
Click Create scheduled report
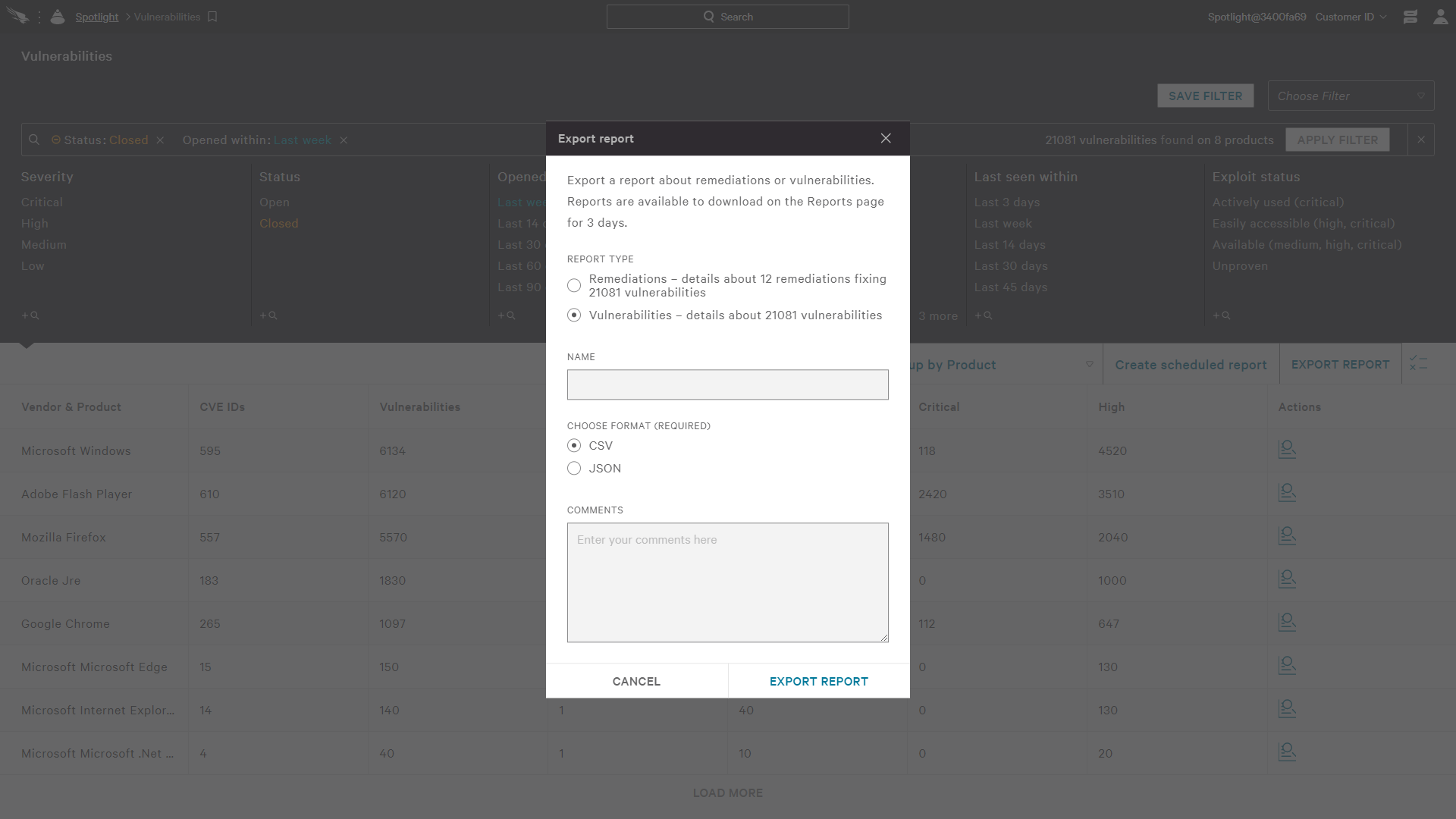tap(1191, 365)
